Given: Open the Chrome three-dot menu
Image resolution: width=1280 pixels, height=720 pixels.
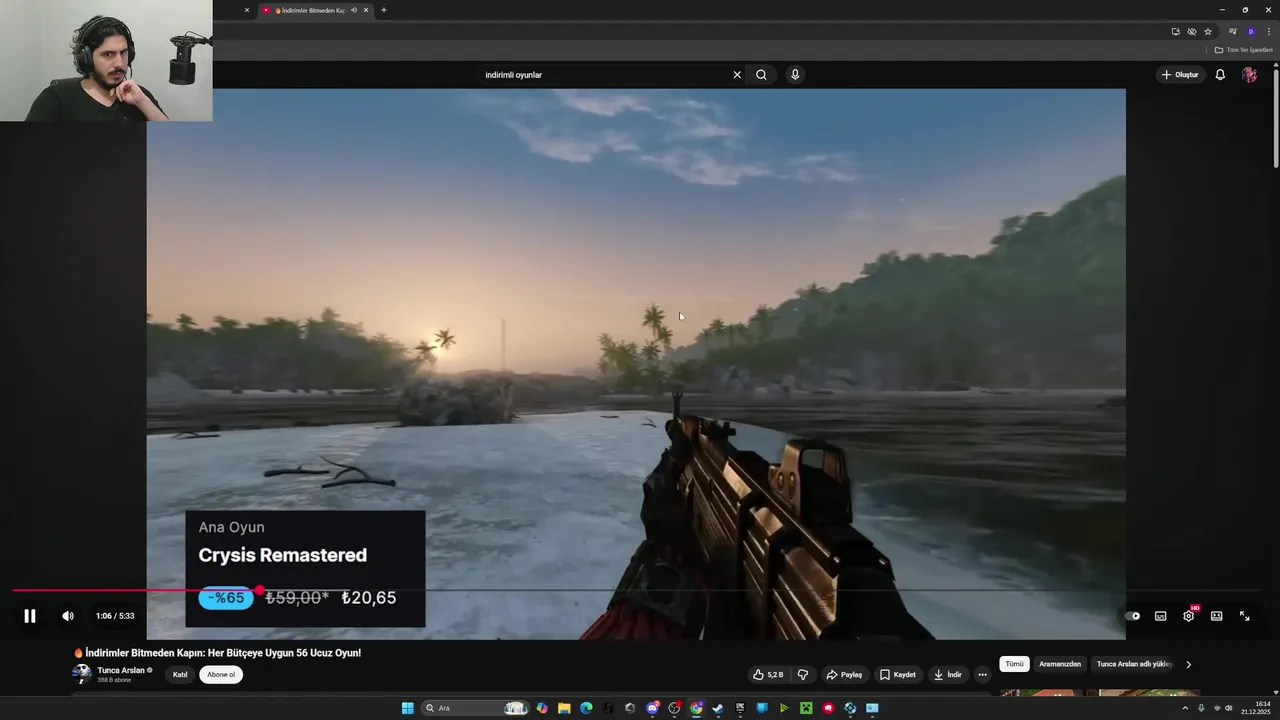Looking at the screenshot, I should pyautogui.click(x=1269, y=32).
